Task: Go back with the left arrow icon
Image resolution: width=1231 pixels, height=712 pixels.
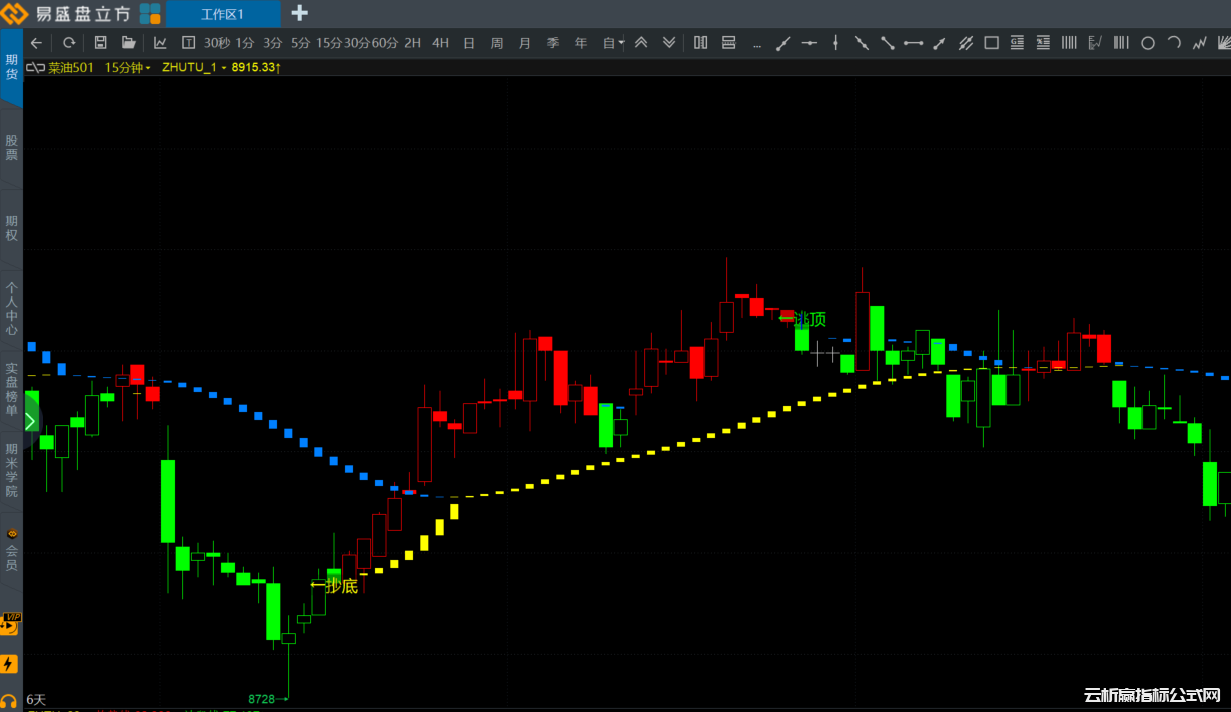Action: (x=37, y=43)
